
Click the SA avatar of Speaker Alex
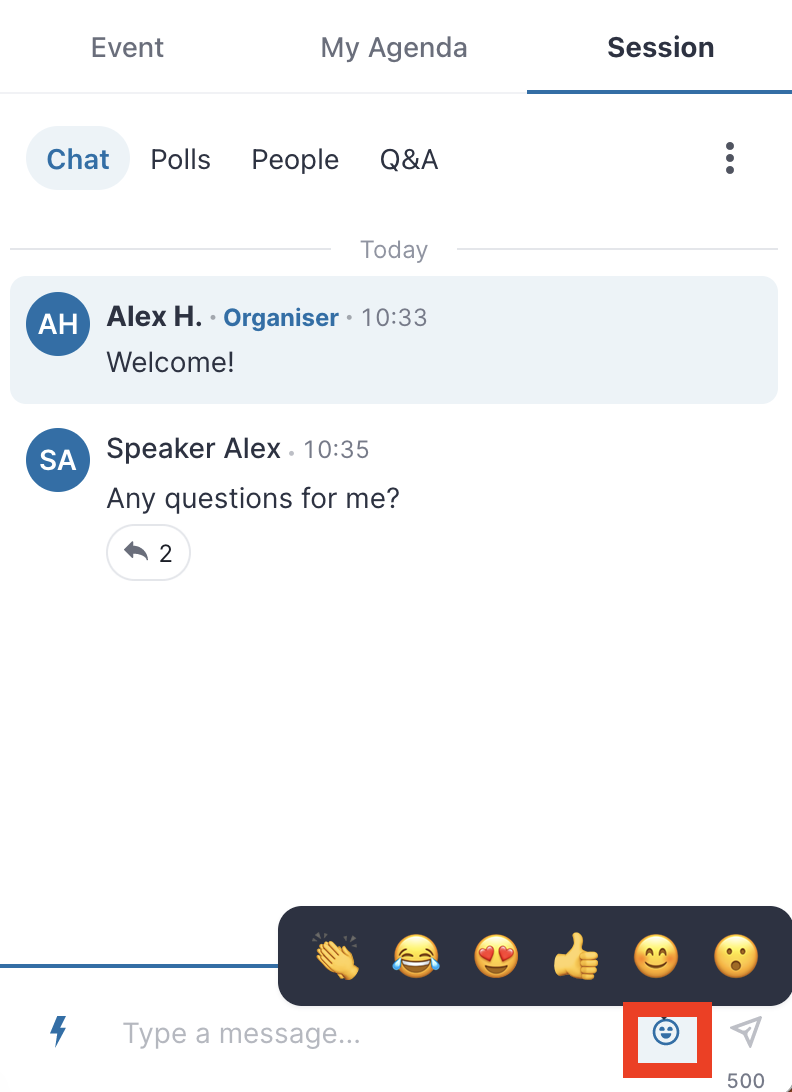click(58, 460)
